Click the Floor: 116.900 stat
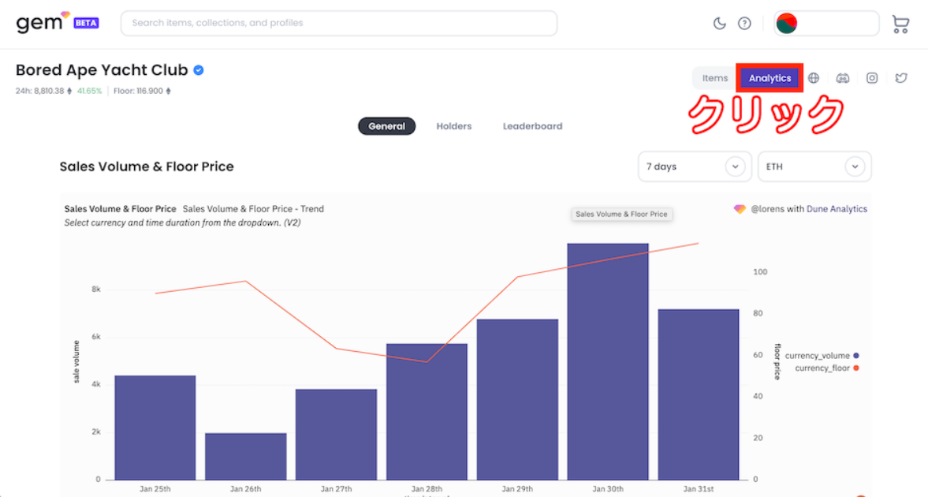928x497 pixels. 142,91
